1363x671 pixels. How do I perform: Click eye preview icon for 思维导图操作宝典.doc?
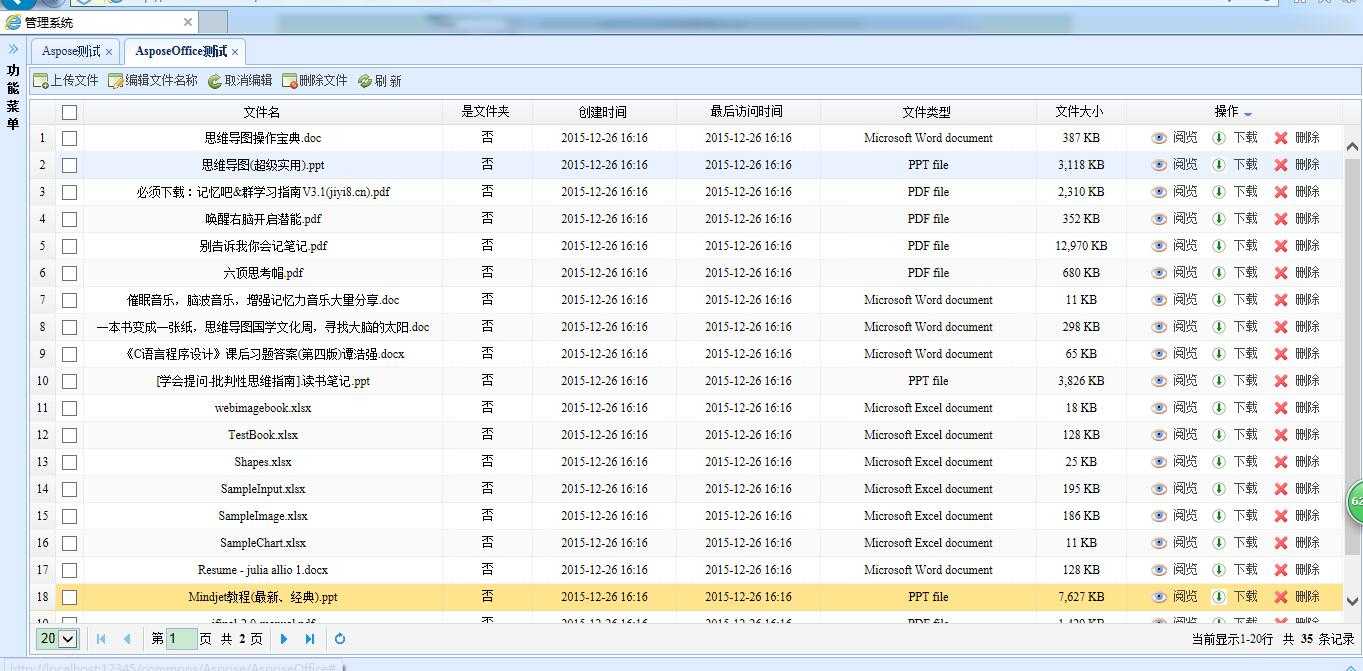click(x=1159, y=138)
